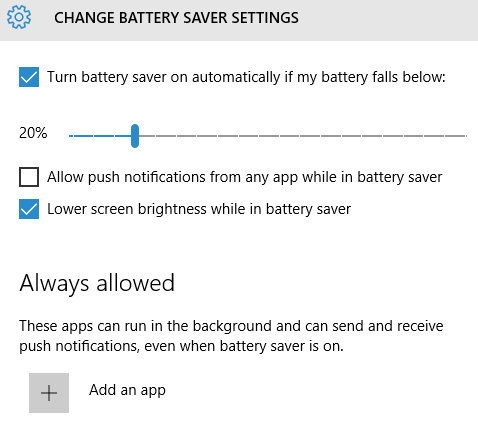Image resolution: width=478 pixels, height=426 pixels.
Task: Click the 20% threshold value label
Action: [x=33, y=133]
